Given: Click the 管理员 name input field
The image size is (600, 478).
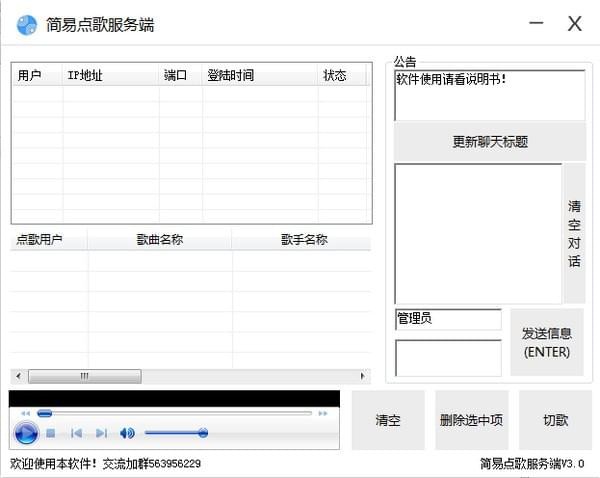Looking at the screenshot, I should [448, 319].
